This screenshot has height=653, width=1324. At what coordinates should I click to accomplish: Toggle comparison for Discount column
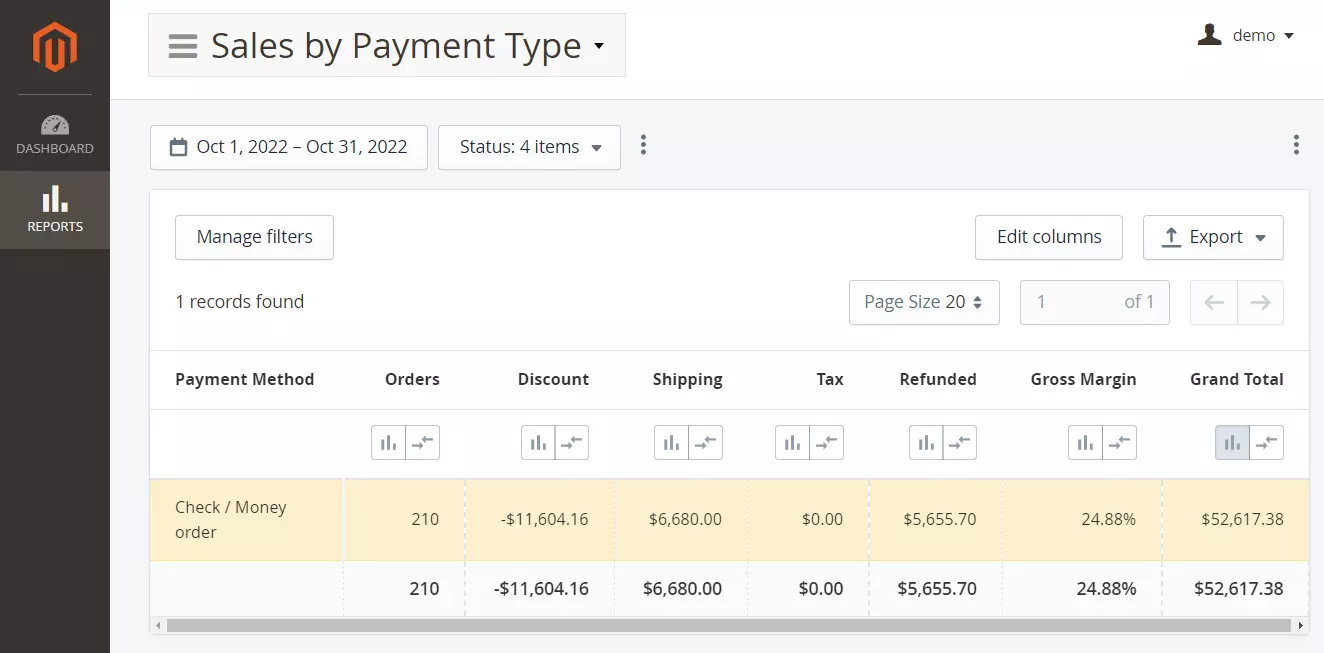(x=572, y=442)
